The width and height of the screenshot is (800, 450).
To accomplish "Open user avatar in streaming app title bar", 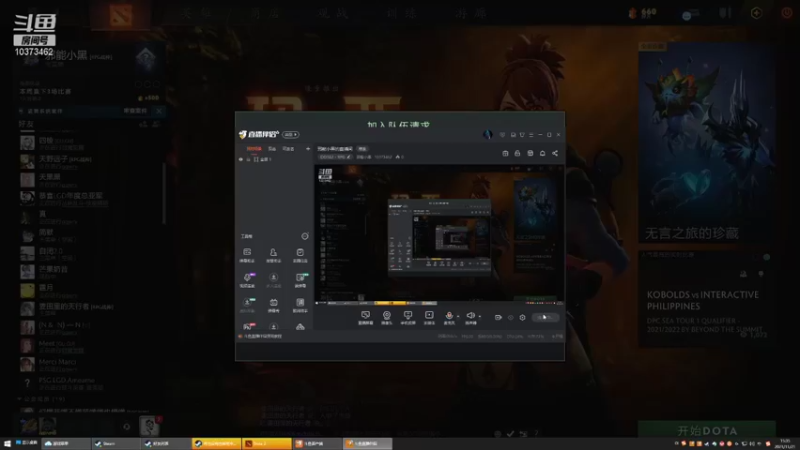I will click(488, 135).
